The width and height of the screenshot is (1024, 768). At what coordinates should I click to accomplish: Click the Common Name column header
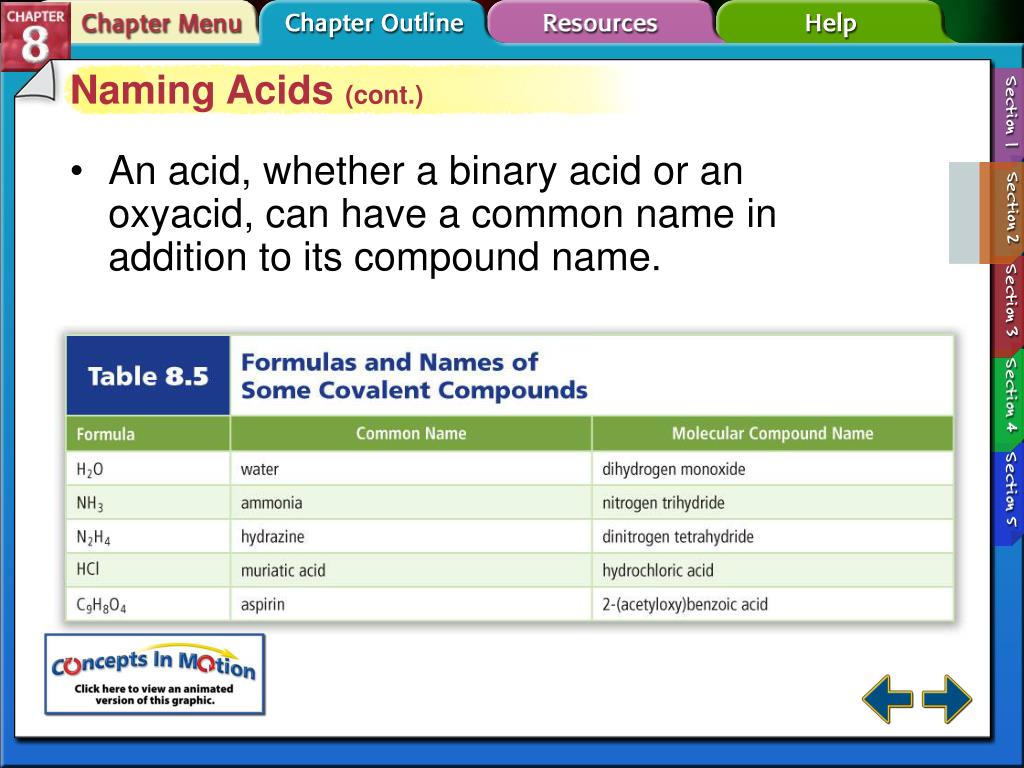[411, 434]
